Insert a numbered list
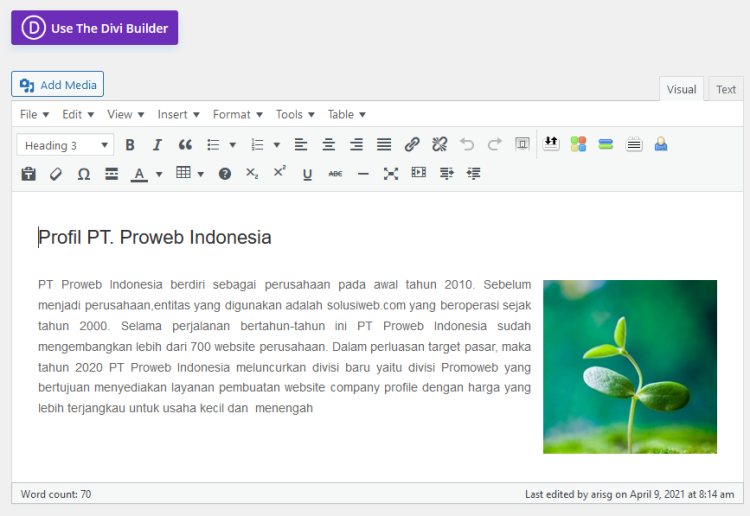750x516 pixels. pos(257,145)
